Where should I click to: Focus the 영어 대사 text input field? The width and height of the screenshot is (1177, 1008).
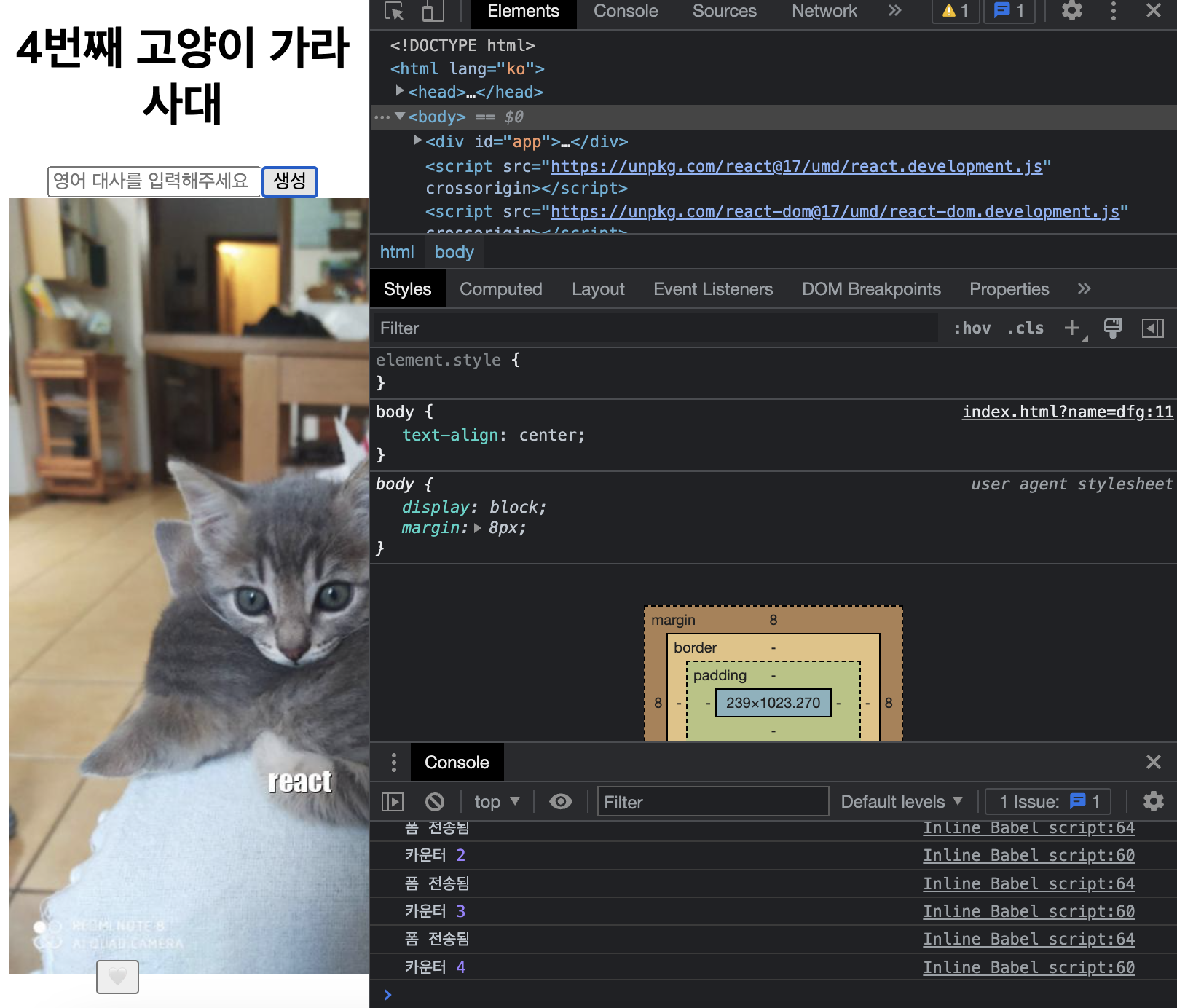[x=154, y=181]
